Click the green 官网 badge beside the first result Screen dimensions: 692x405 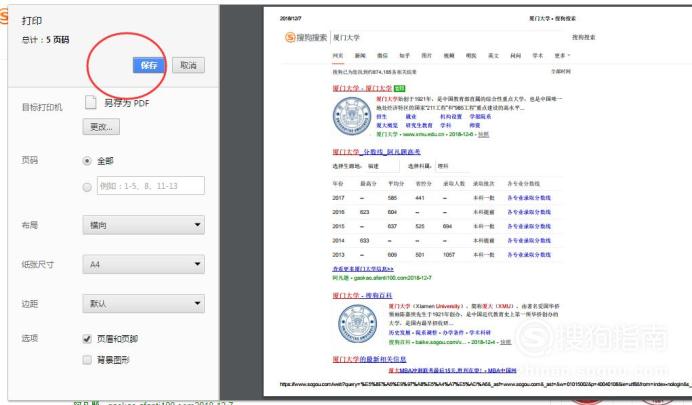pos(399,88)
